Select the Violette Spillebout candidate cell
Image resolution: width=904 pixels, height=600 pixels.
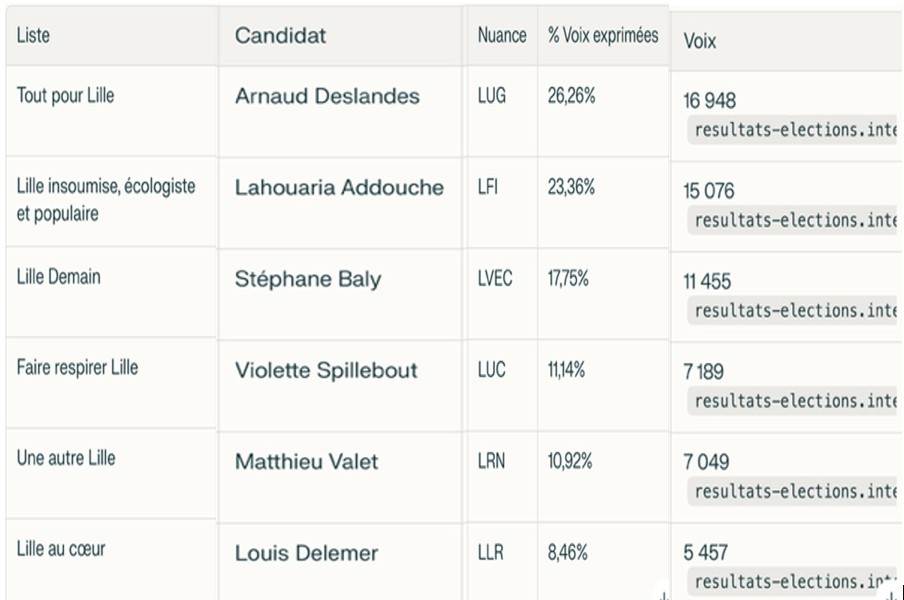click(x=326, y=371)
